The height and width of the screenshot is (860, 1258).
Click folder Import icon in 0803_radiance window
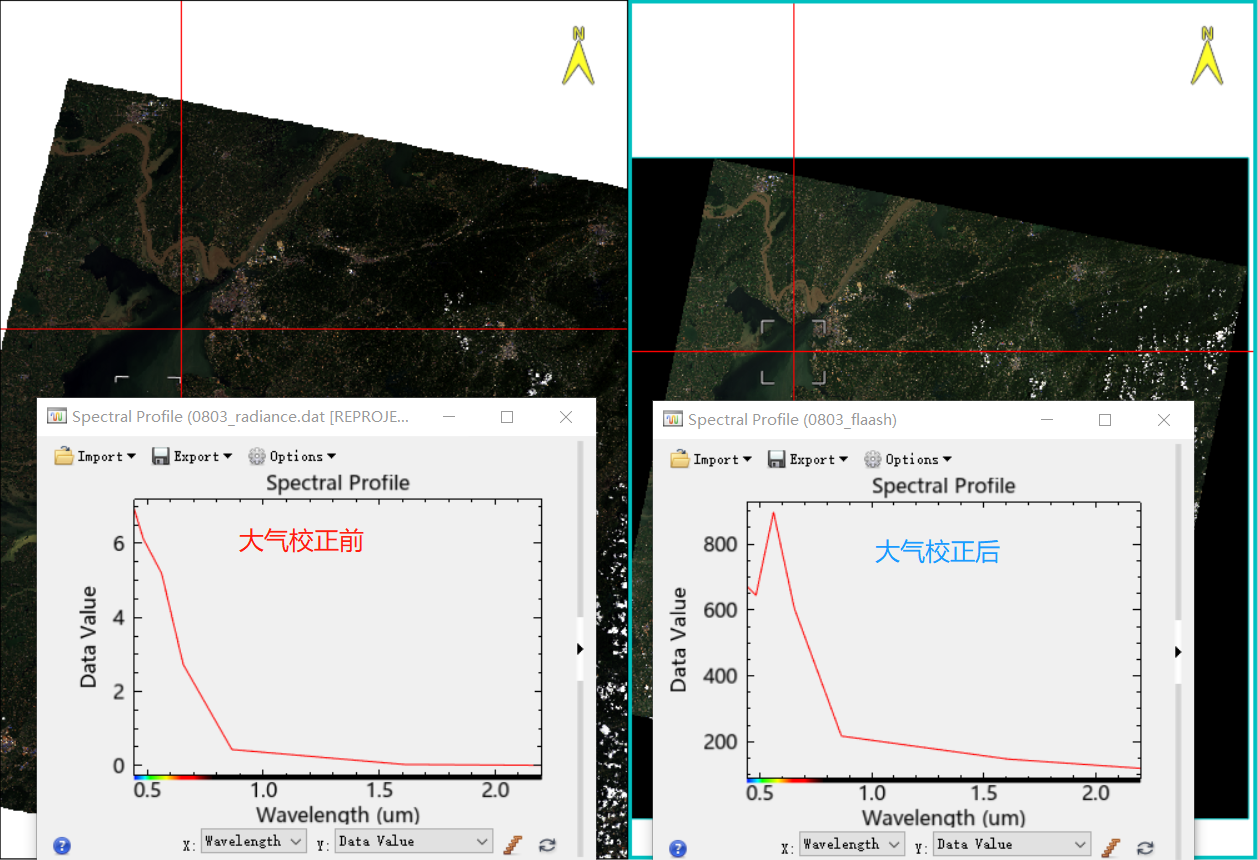coord(64,456)
